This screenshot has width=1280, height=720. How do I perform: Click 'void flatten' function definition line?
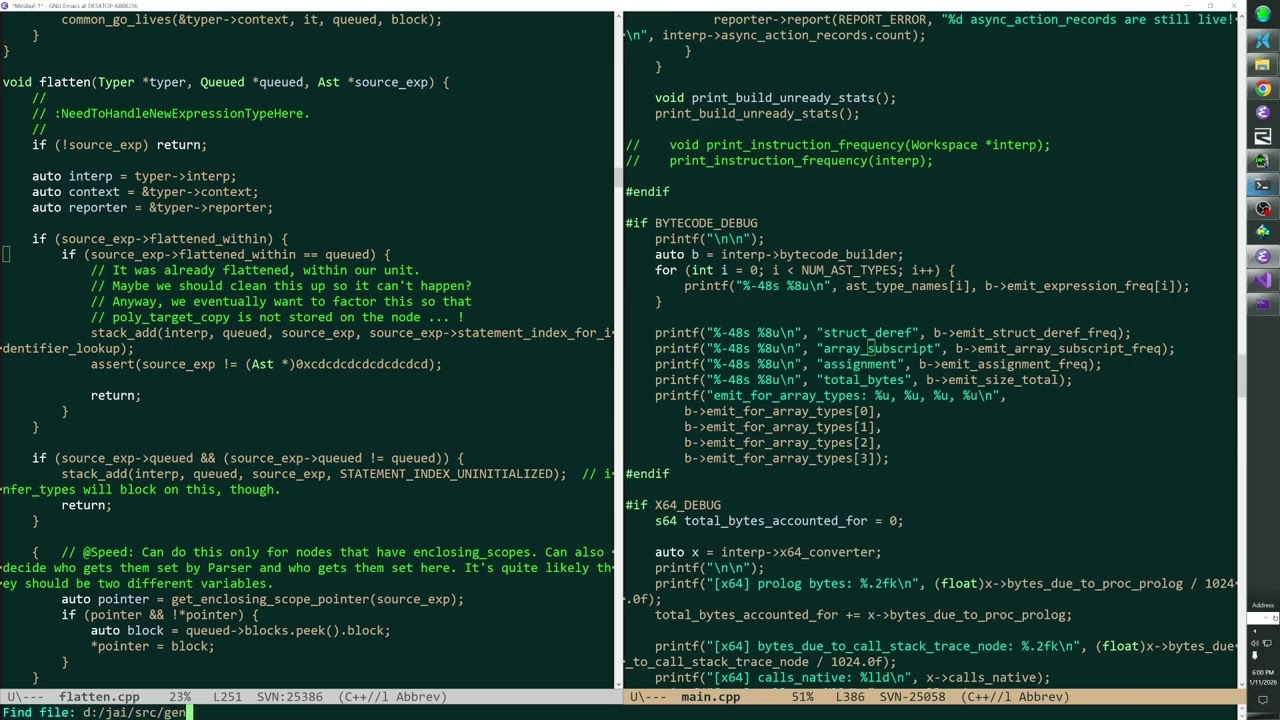[x=226, y=82]
